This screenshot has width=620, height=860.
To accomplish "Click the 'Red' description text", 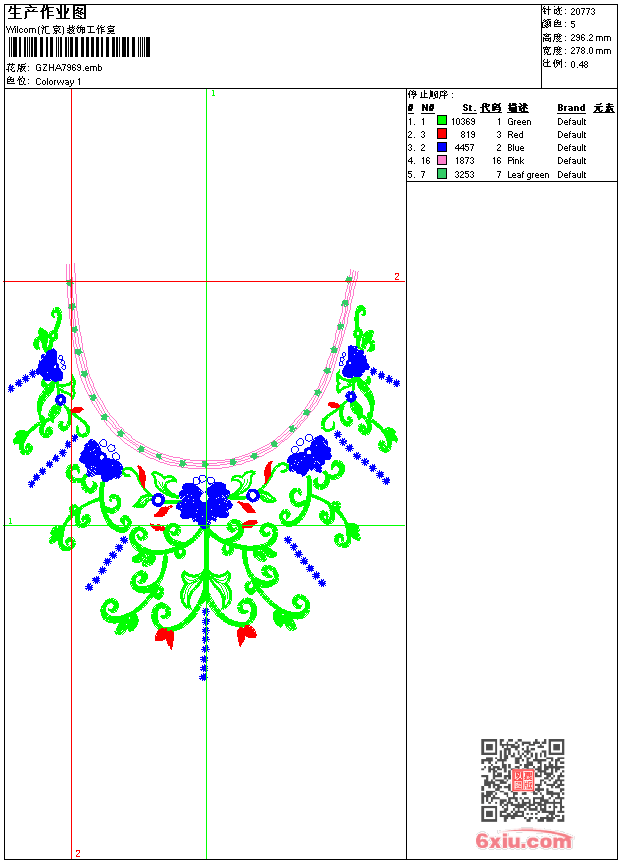I will tap(515, 135).
